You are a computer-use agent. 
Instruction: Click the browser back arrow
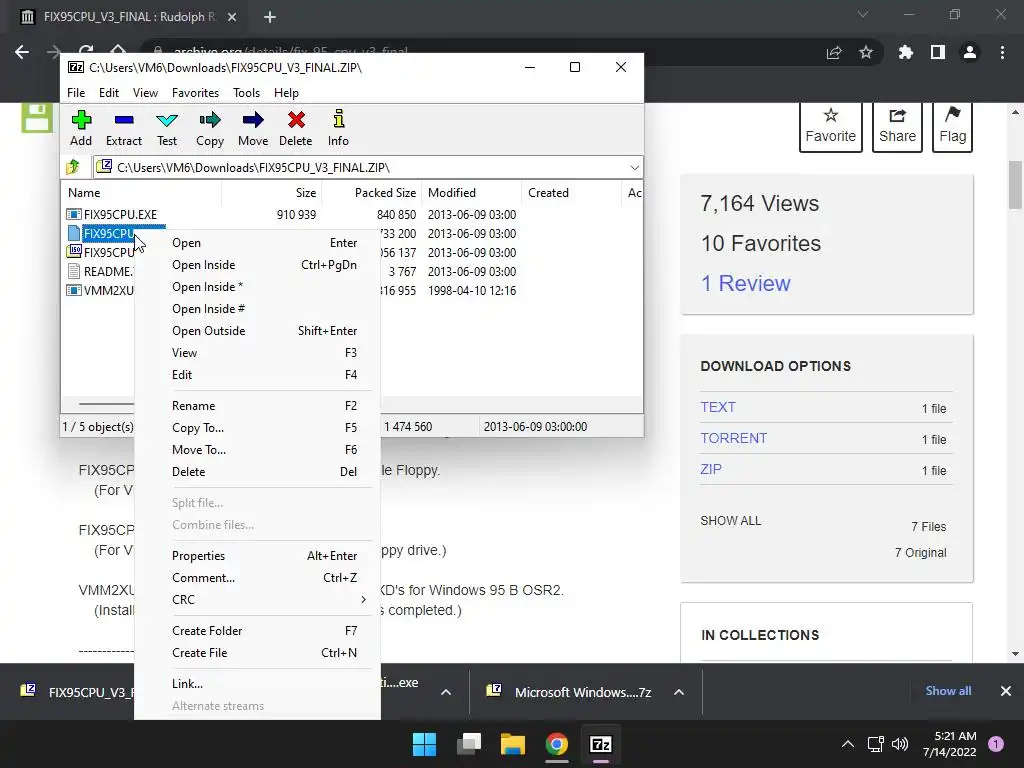tap(22, 52)
